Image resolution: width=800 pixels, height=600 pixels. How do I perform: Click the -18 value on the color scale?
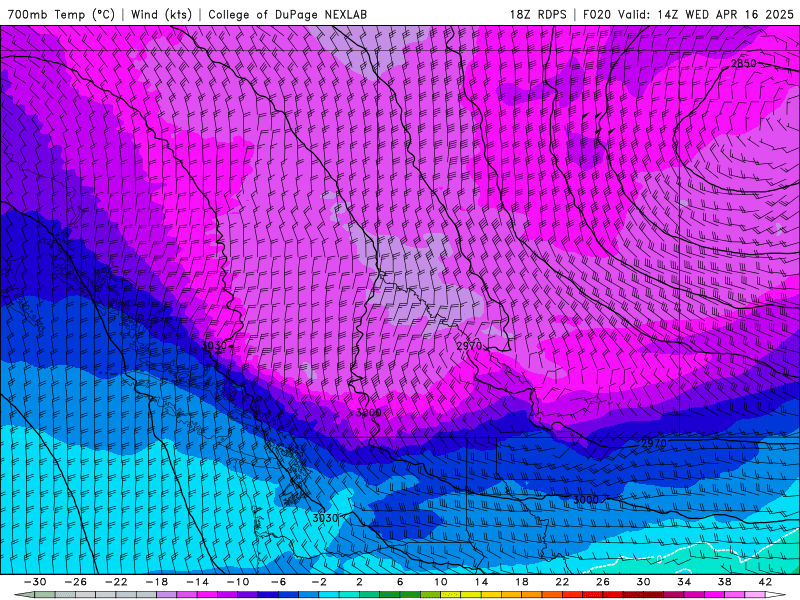tap(157, 582)
